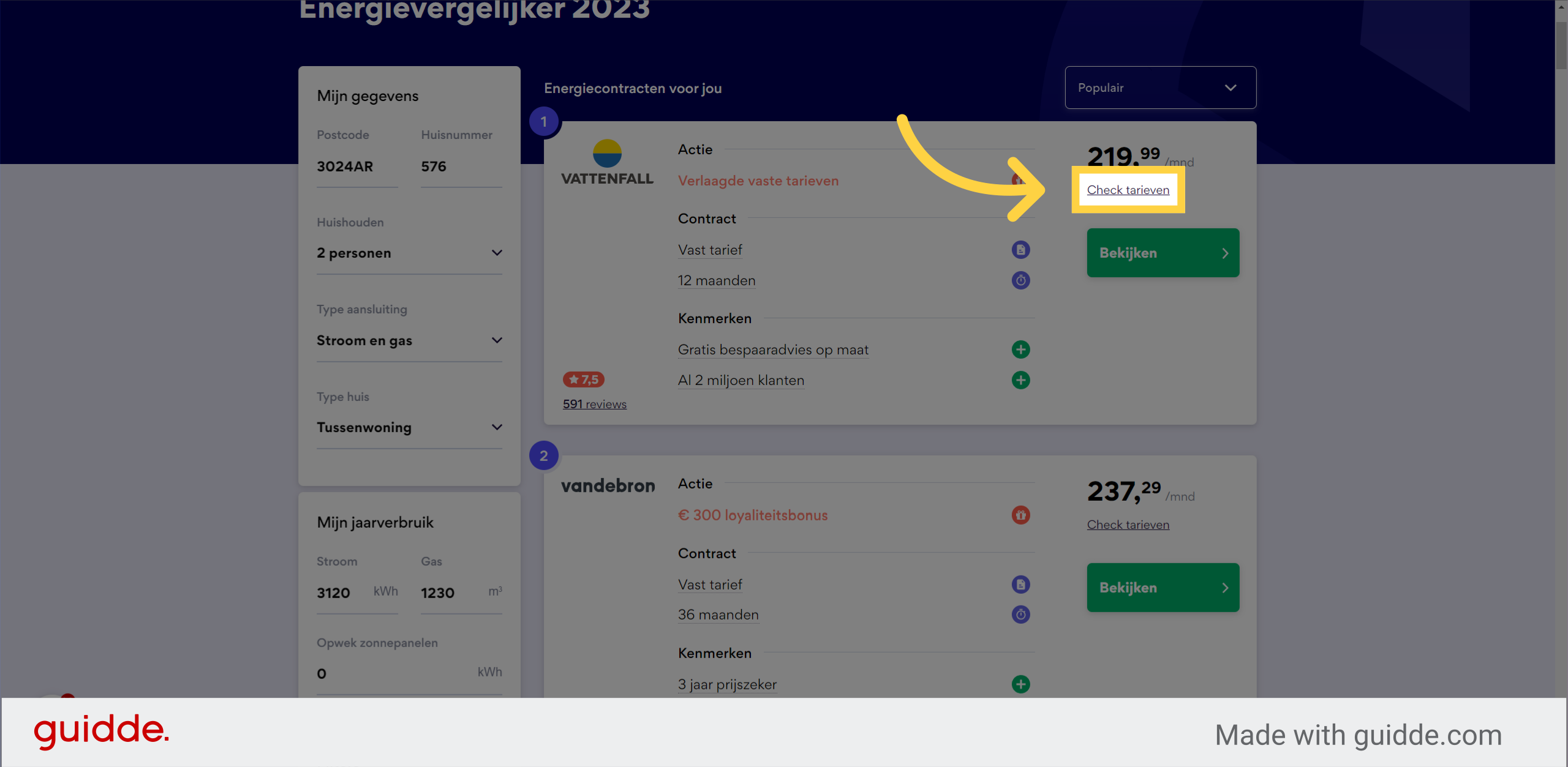1568x767 pixels.
Task: Open the Type aansluiting Stroom en gas dropdown
Action: tap(409, 340)
